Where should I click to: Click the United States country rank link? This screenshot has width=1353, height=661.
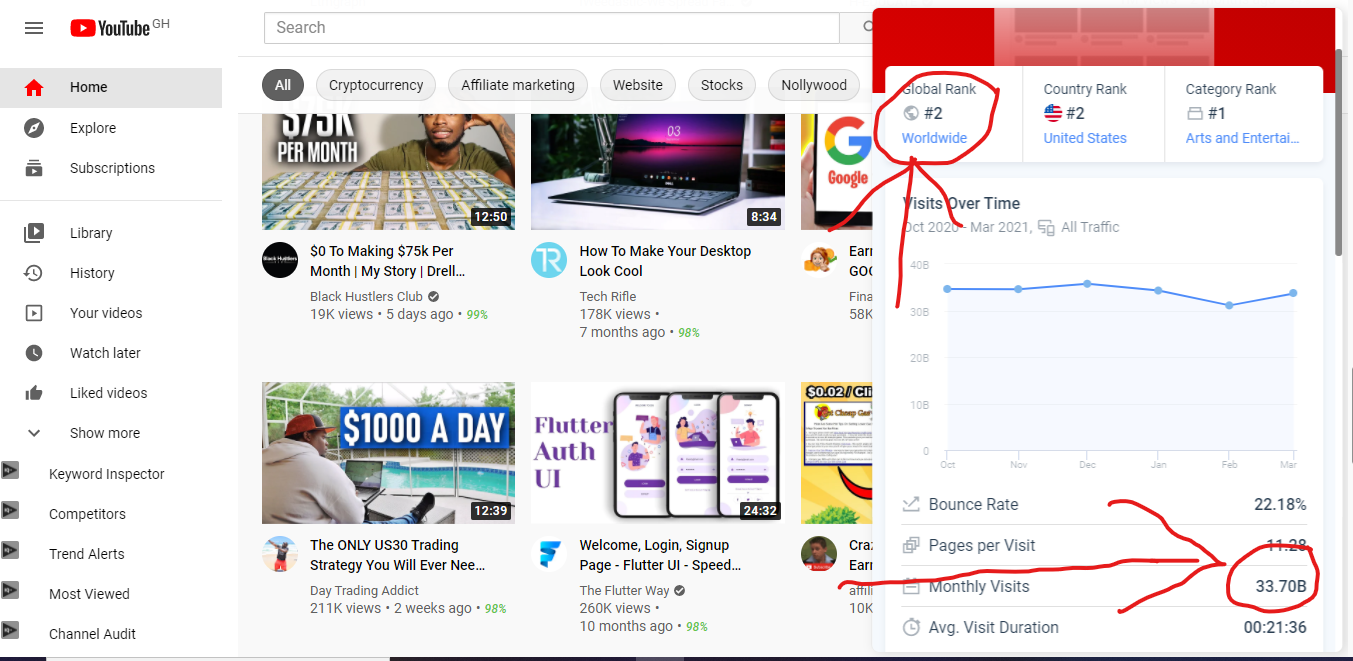coord(1085,138)
